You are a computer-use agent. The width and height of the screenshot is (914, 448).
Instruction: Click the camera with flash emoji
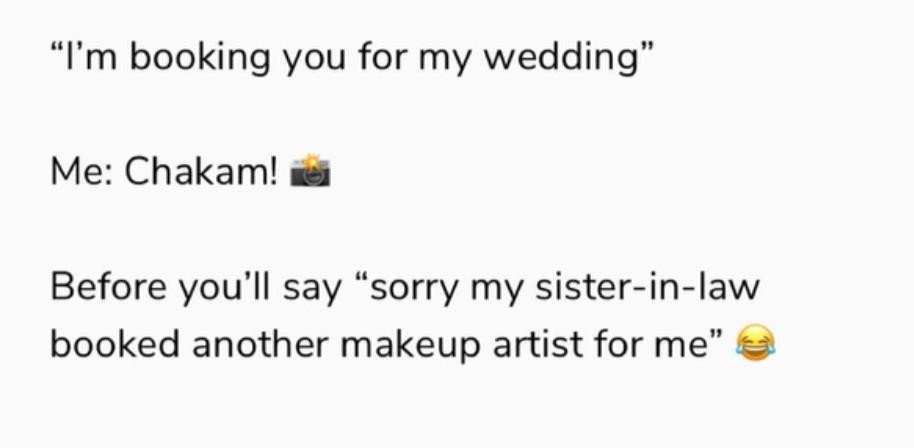[310, 170]
